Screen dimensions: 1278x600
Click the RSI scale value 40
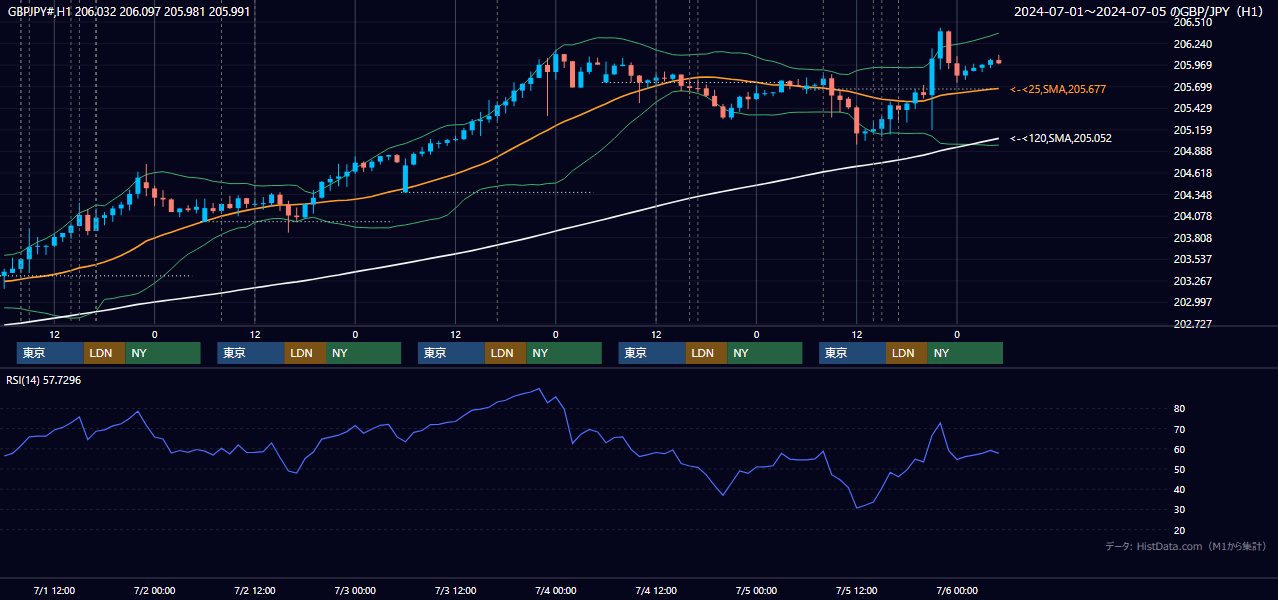pos(1180,489)
